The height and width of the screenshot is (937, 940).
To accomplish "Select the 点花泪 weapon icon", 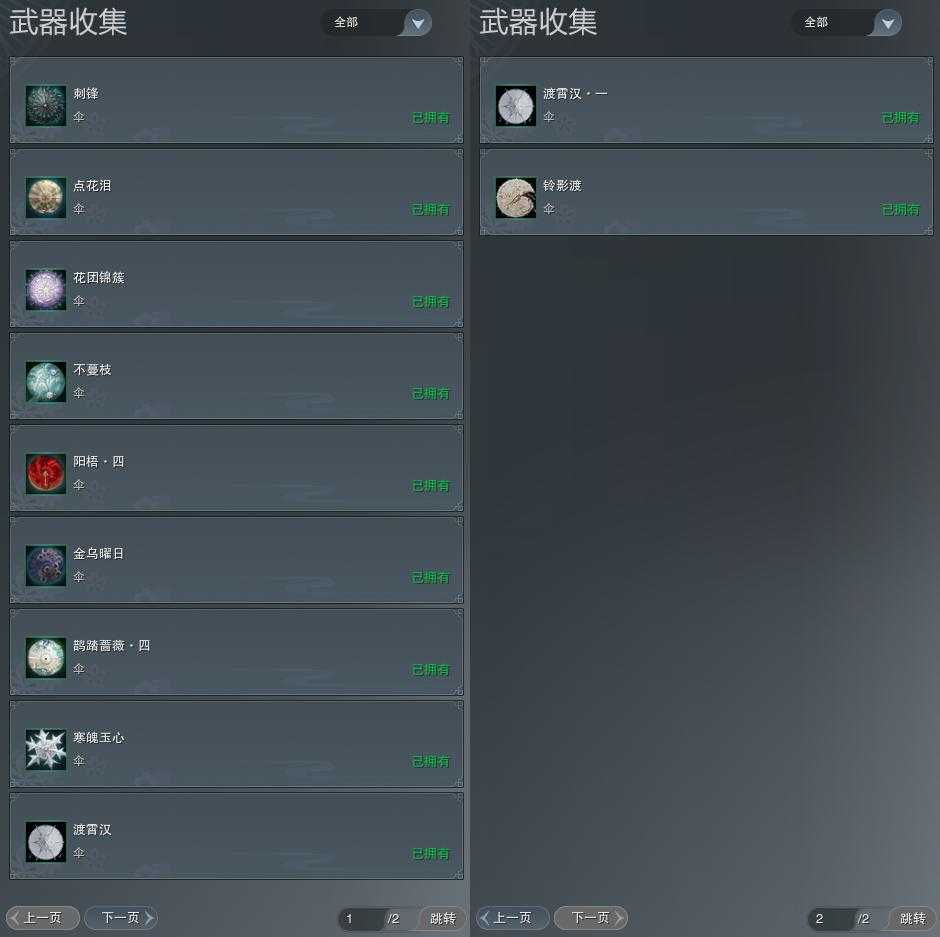I will [46, 197].
